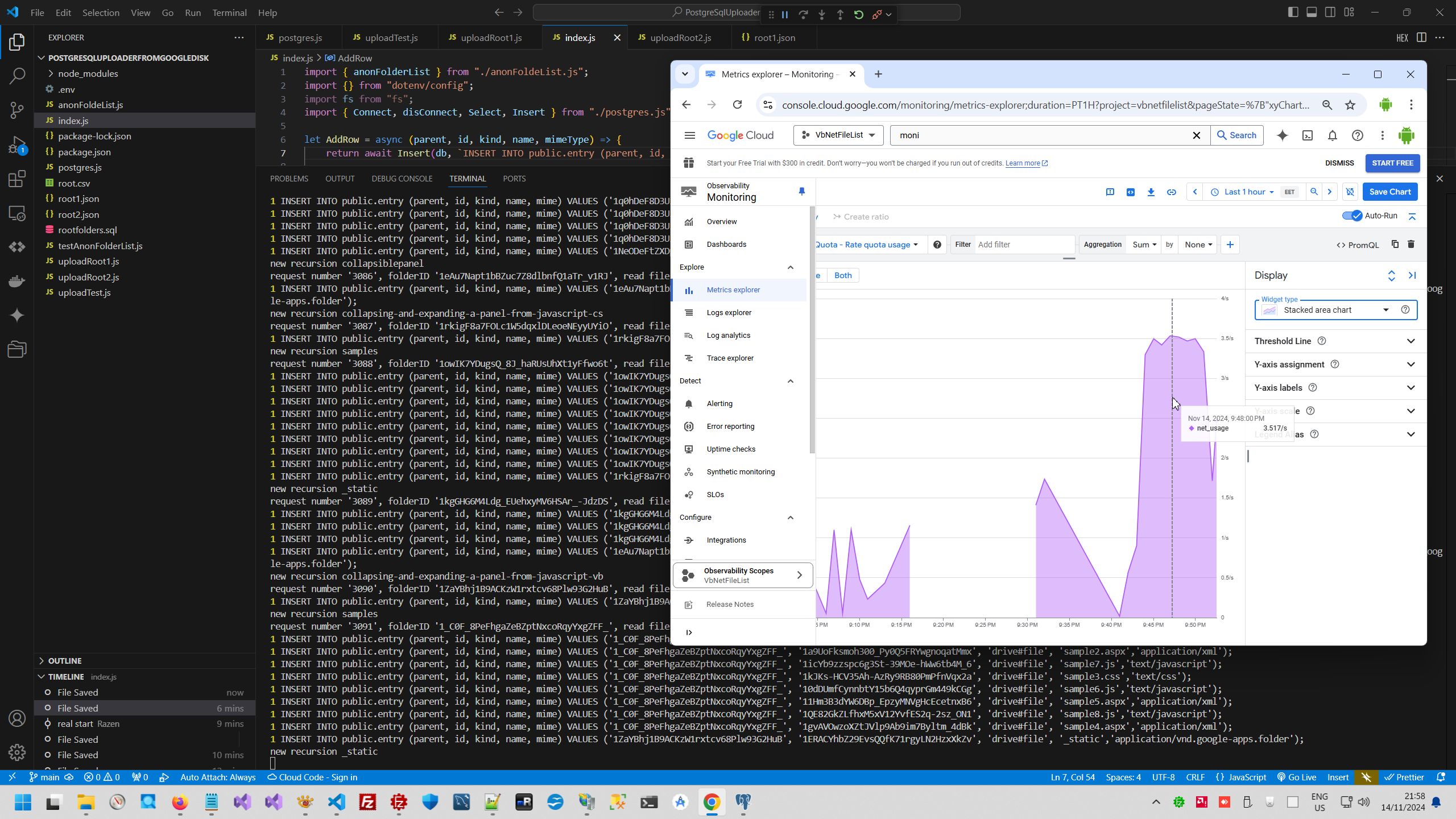Viewport: 1456px width, 819px height.
Task: Click the Save Chart button
Action: click(x=1390, y=192)
